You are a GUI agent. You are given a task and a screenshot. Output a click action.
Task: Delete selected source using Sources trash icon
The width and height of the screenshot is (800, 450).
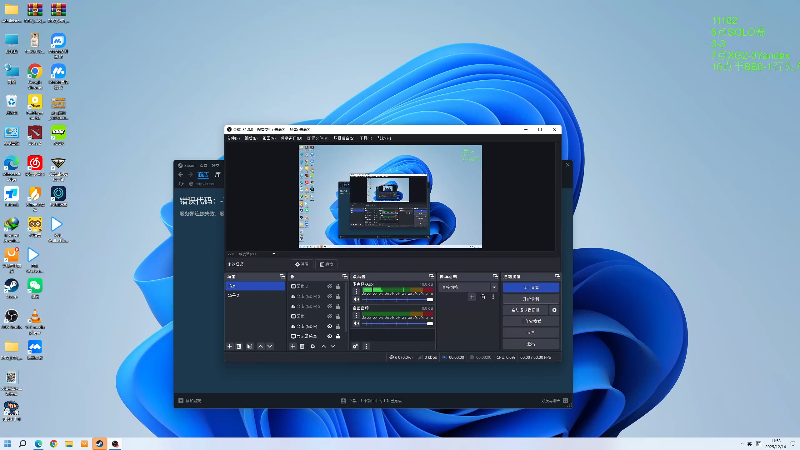(302, 346)
